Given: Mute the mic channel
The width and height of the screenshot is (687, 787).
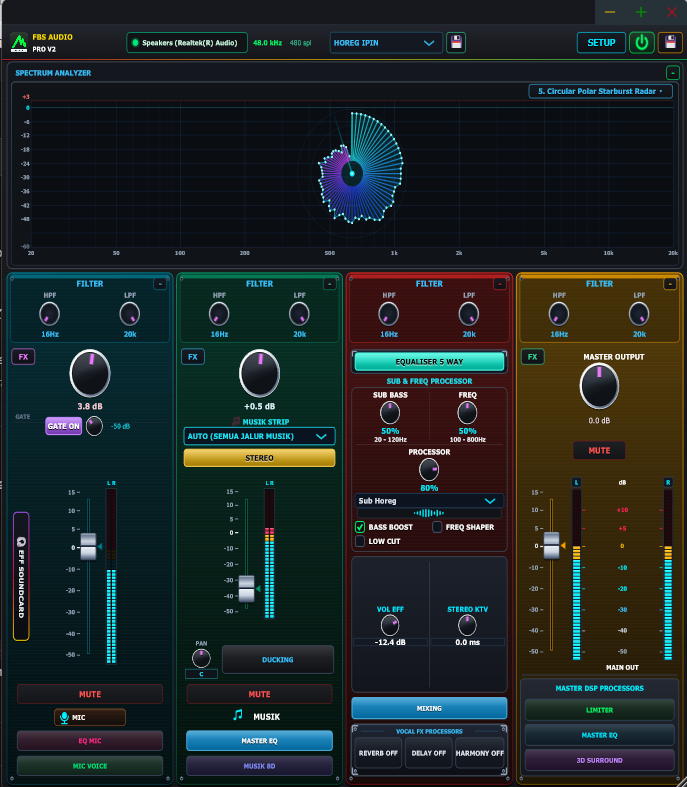Looking at the screenshot, I should click(90, 694).
